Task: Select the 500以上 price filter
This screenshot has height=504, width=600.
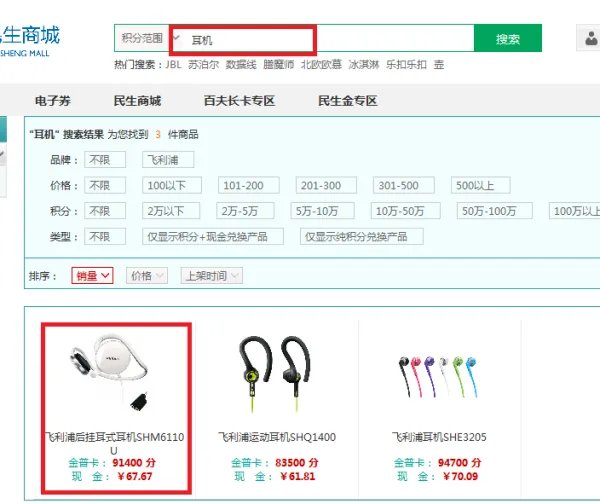Action: (x=481, y=185)
